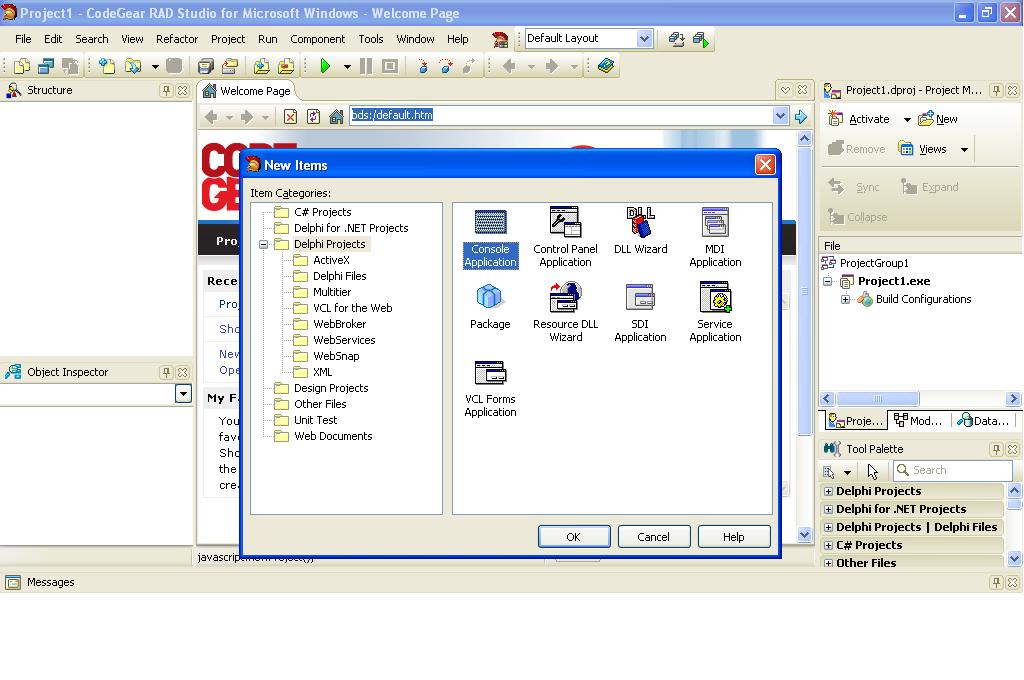Choose the Resource DLL Wizard icon
1024x680 pixels.
point(565,297)
